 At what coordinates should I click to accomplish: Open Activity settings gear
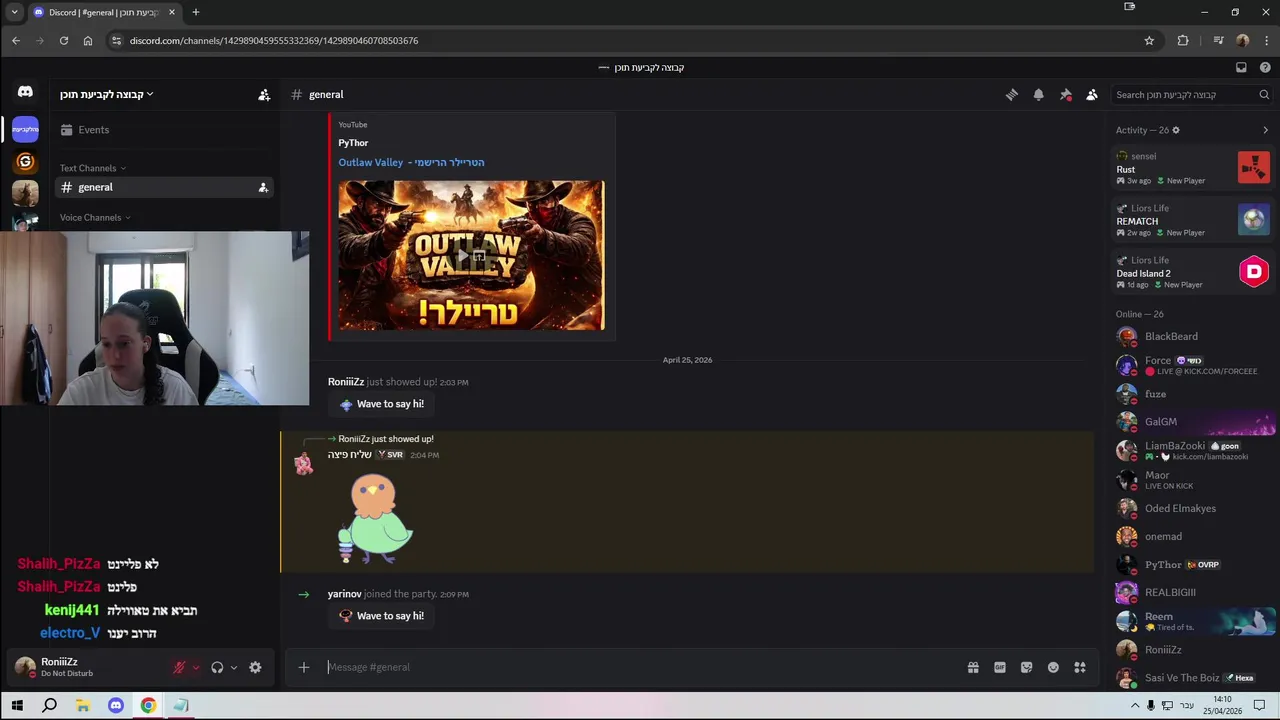pyautogui.click(x=1176, y=130)
